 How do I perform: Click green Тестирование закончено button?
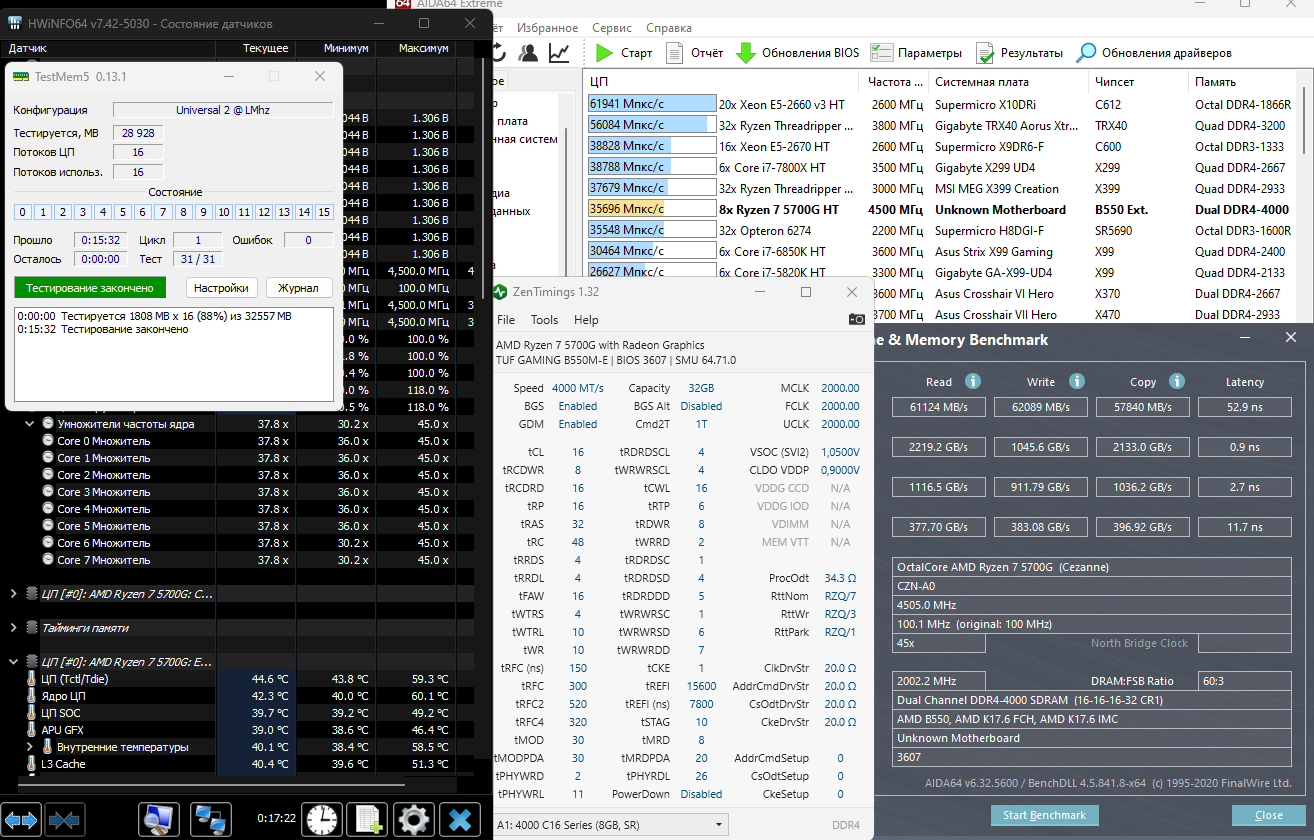coord(90,288)
